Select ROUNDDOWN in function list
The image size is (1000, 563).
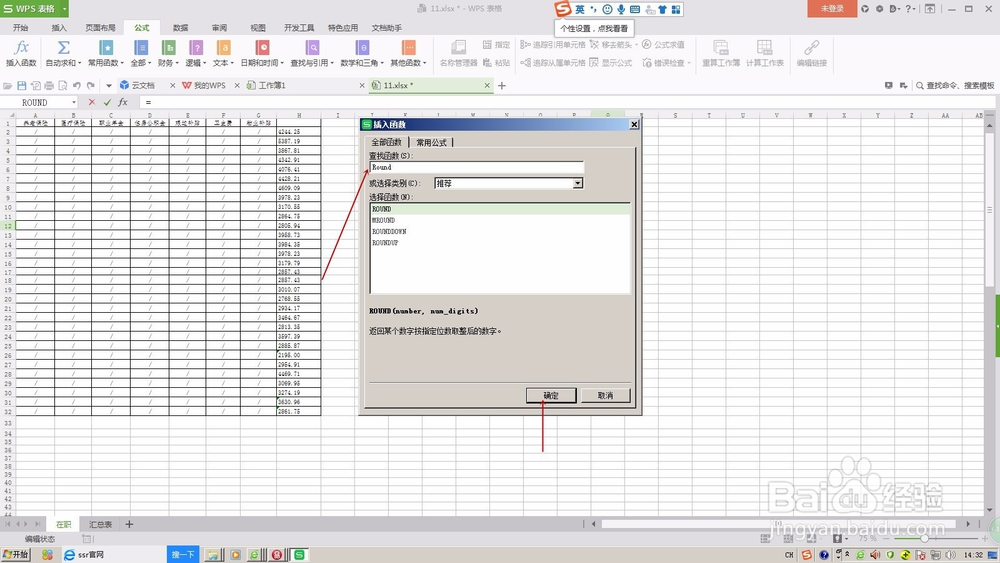(x=389, y=231)
